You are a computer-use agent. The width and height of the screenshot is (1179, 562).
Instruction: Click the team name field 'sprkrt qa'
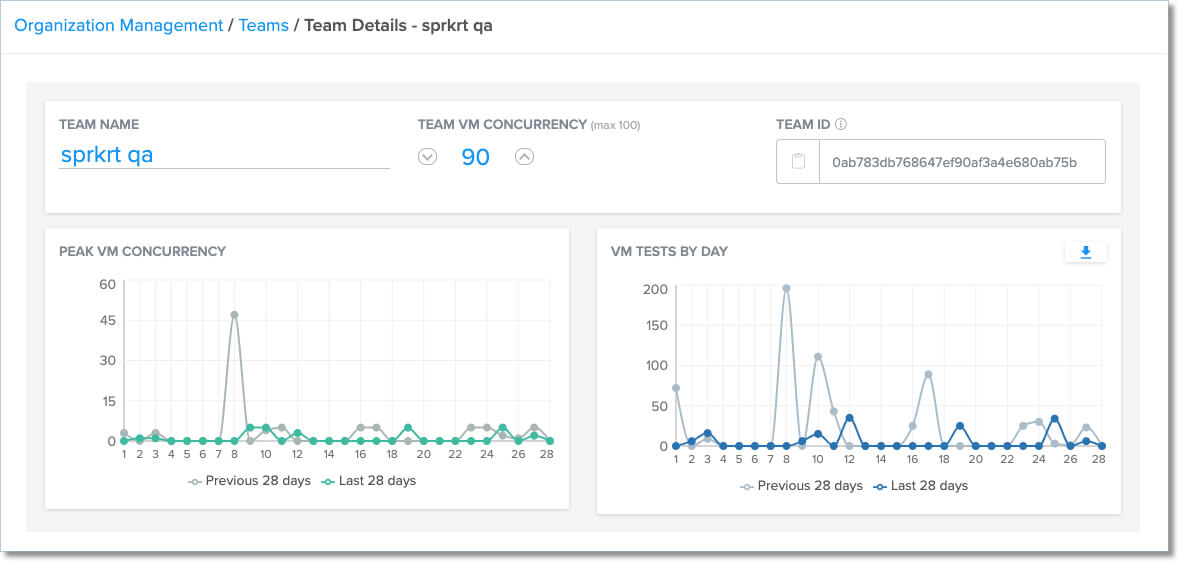(x=223, y=155)
